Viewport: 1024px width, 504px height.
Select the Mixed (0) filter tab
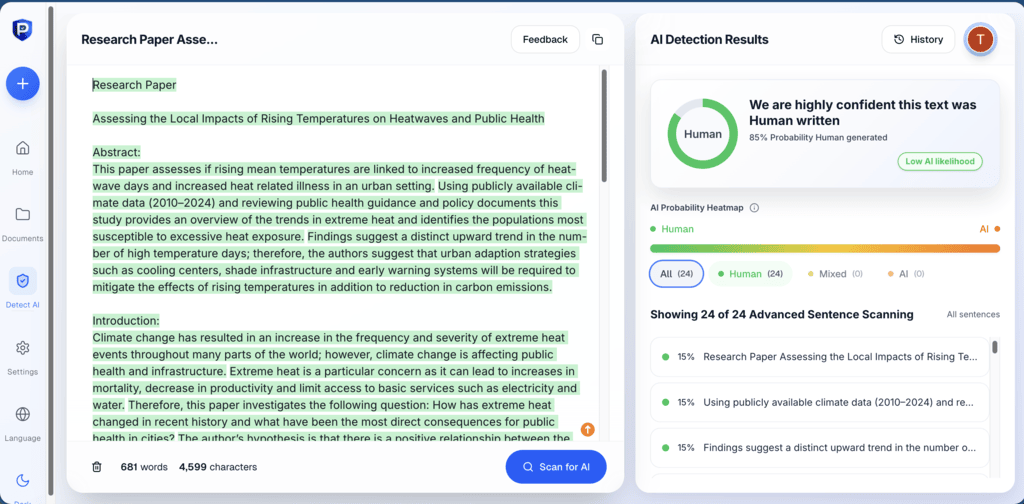(835, 274)
